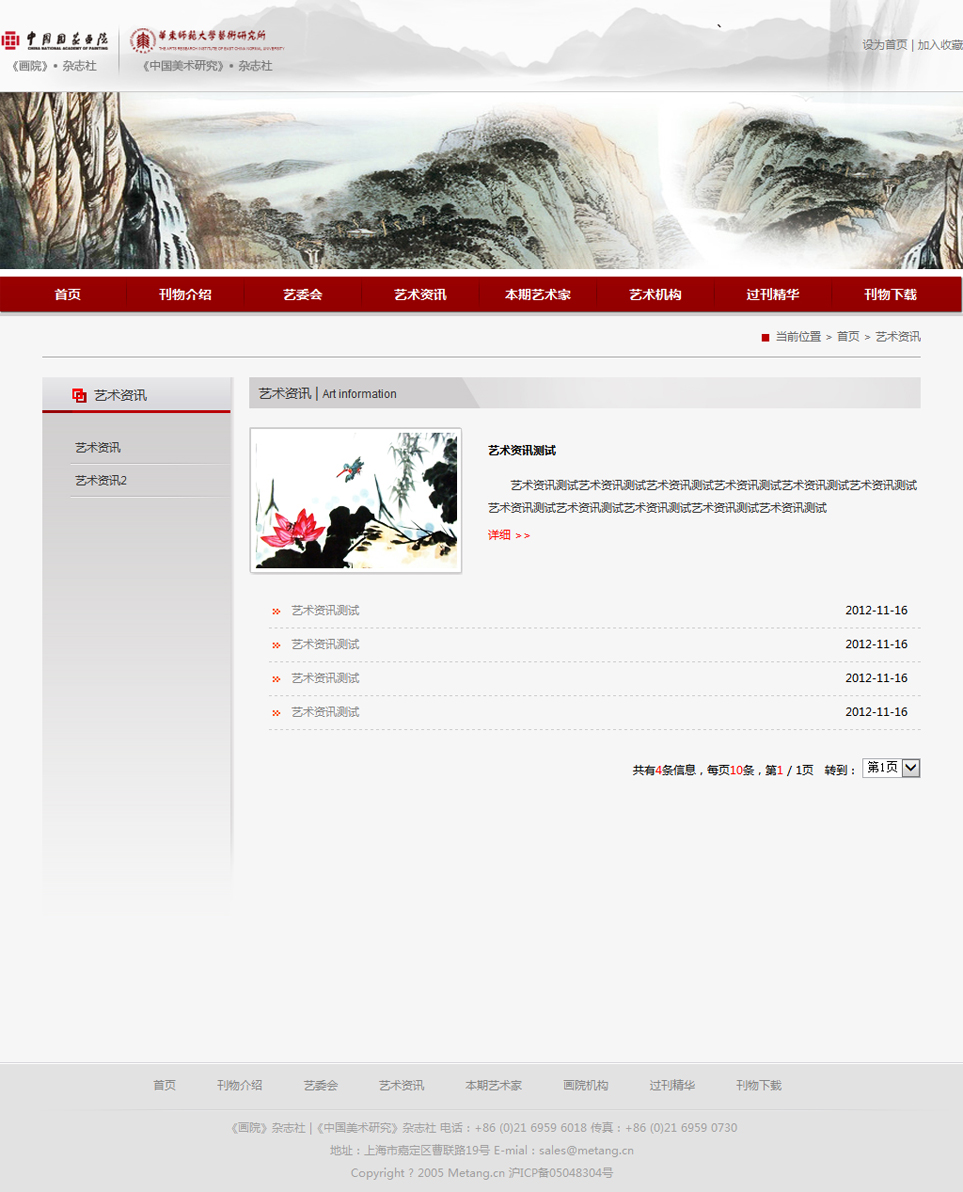The image size is (963, 1192).
Task: Click 刊物下载 in the footer links
Action: pos(759,1086)
